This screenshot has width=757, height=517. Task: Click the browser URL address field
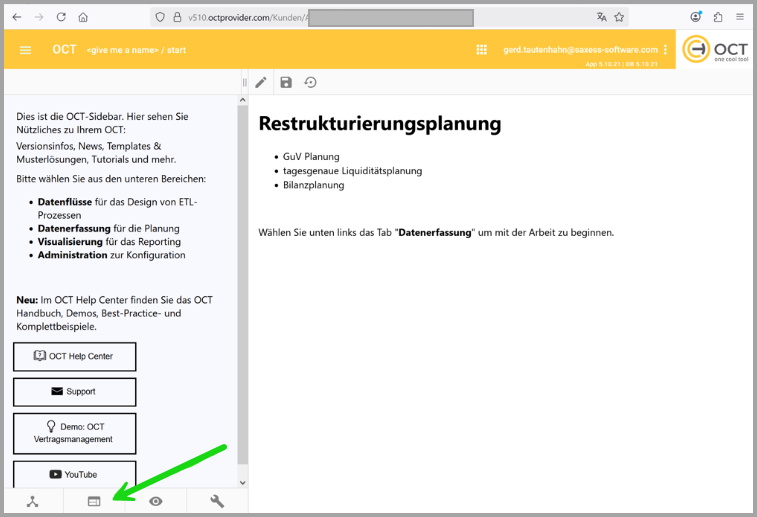(389, 17)
